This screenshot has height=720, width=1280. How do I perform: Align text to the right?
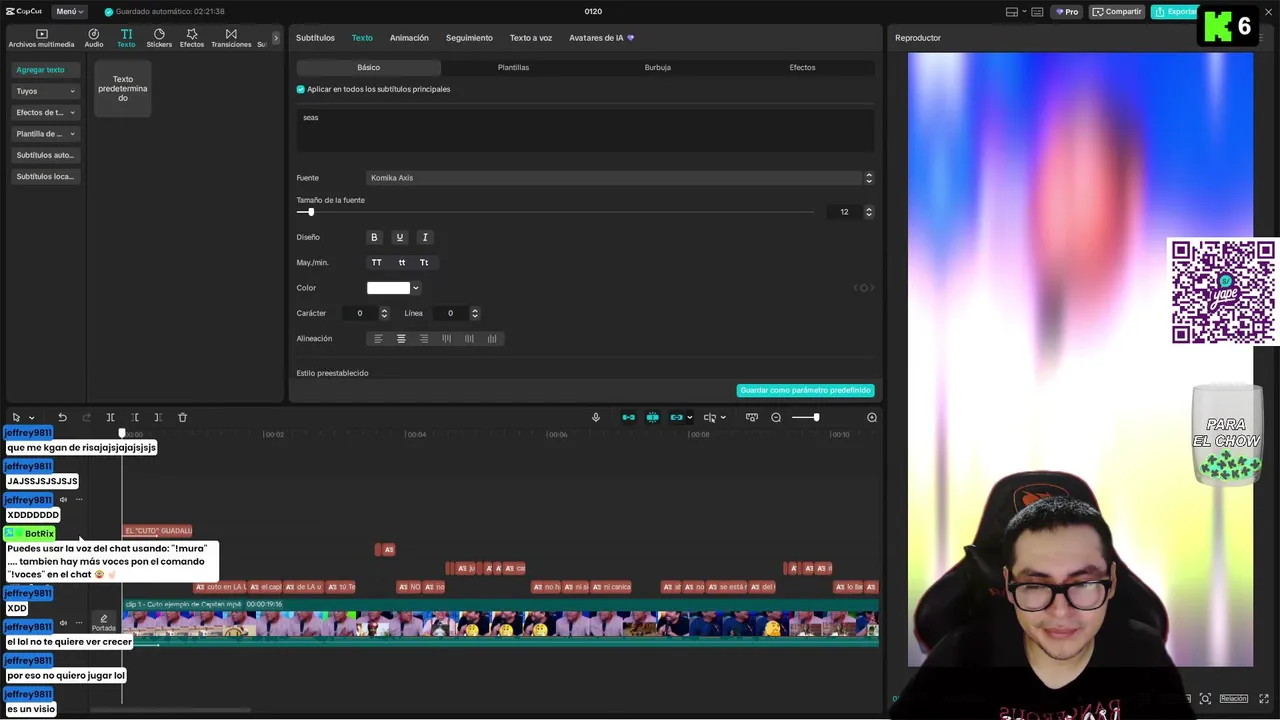pyautogui.click(x=424, y=339)
